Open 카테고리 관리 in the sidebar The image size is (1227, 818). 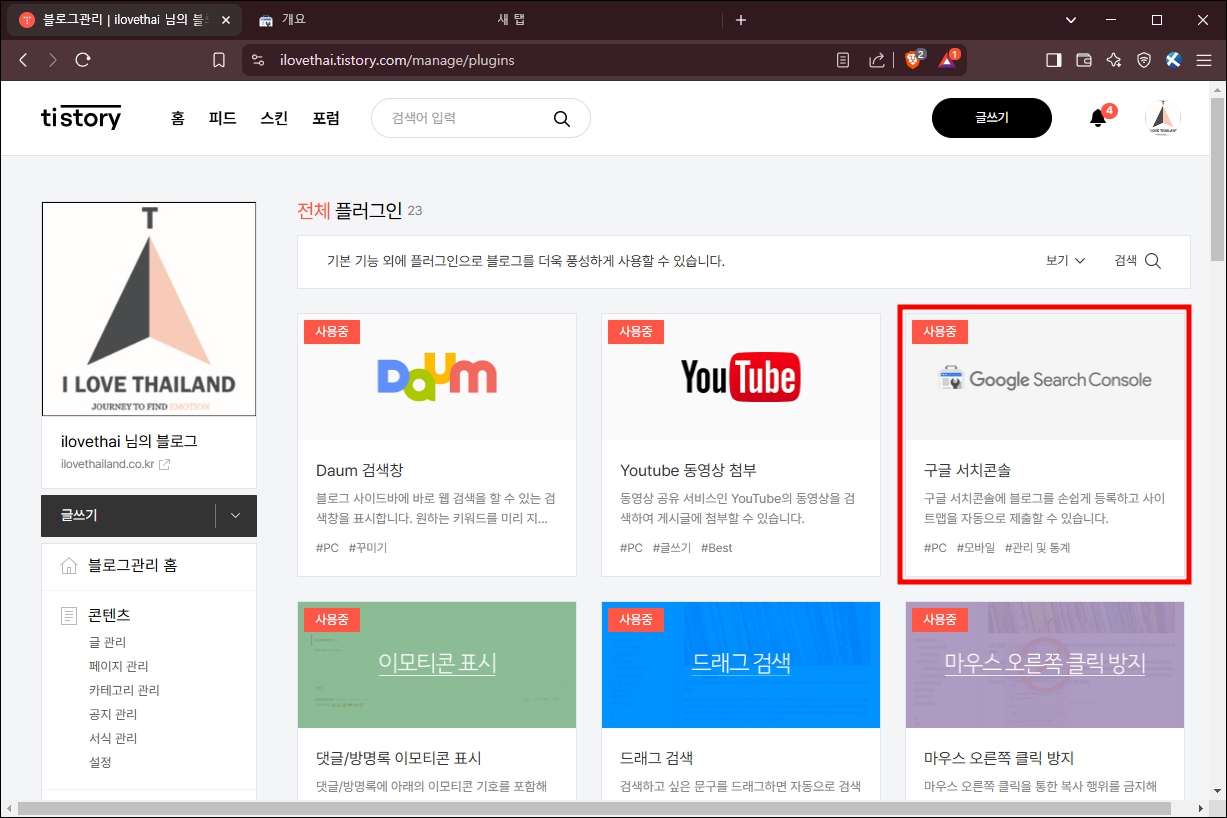[x=124, y=690]
